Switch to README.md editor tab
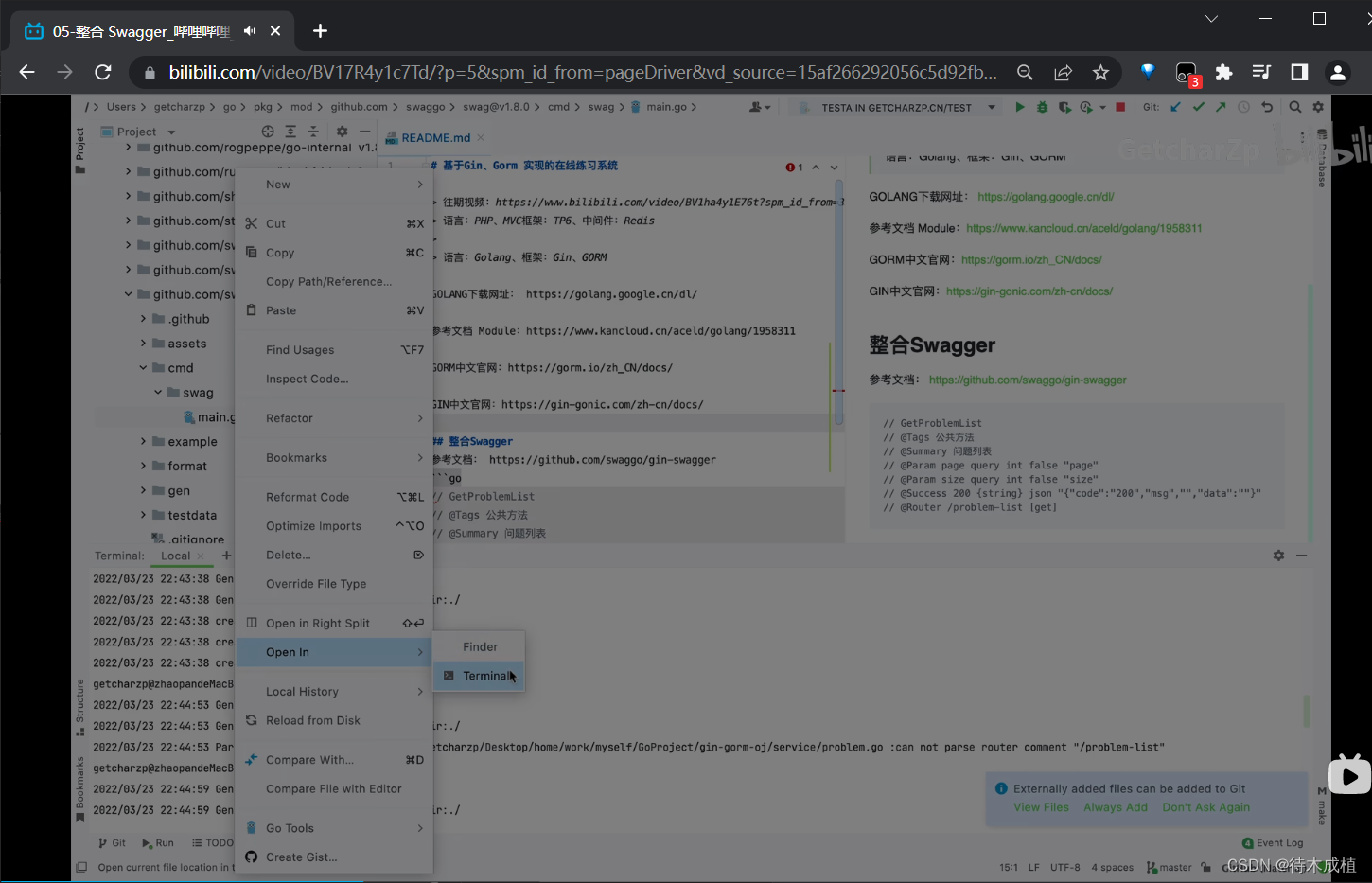 click(435, 138)
